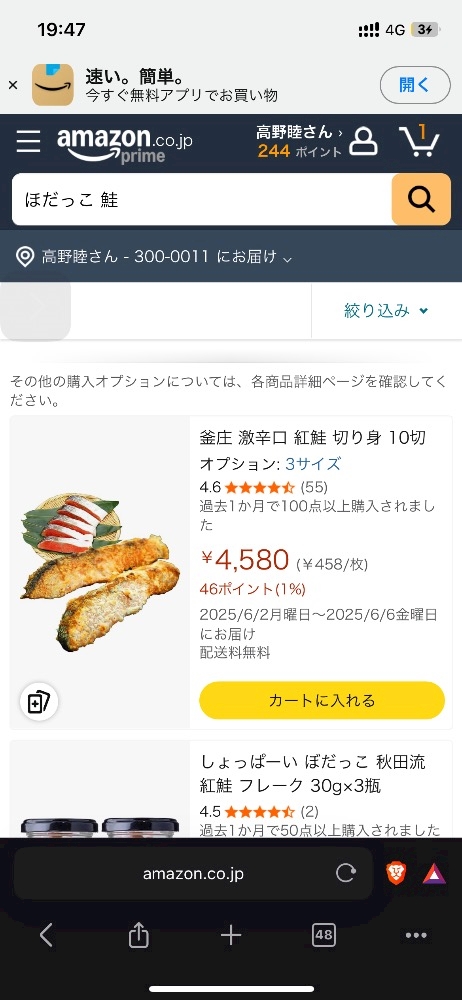The image size is (462, 1000).
Task: Open the browser share icon
Action: tap(138, 936)
